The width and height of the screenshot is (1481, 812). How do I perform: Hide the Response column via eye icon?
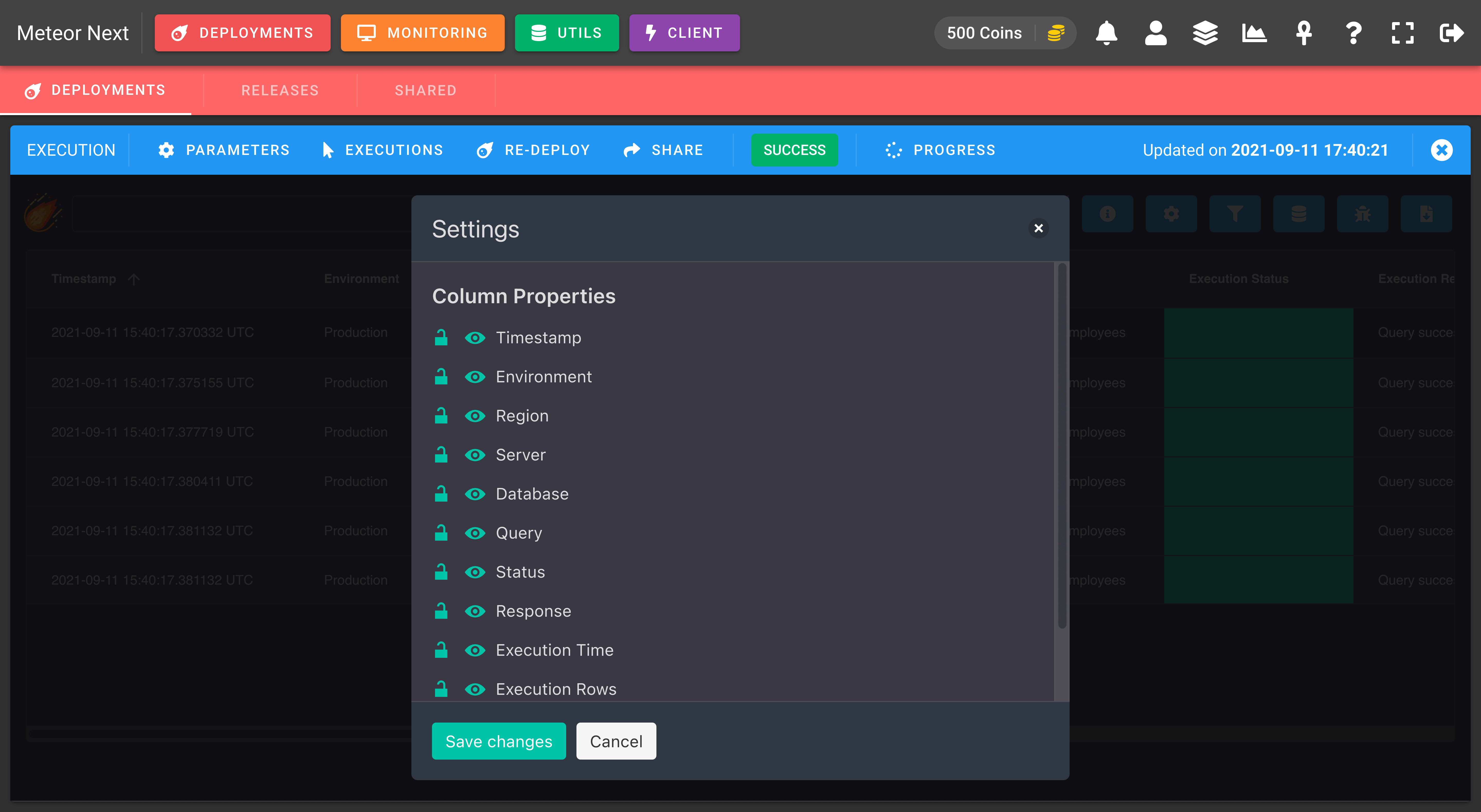475,612
